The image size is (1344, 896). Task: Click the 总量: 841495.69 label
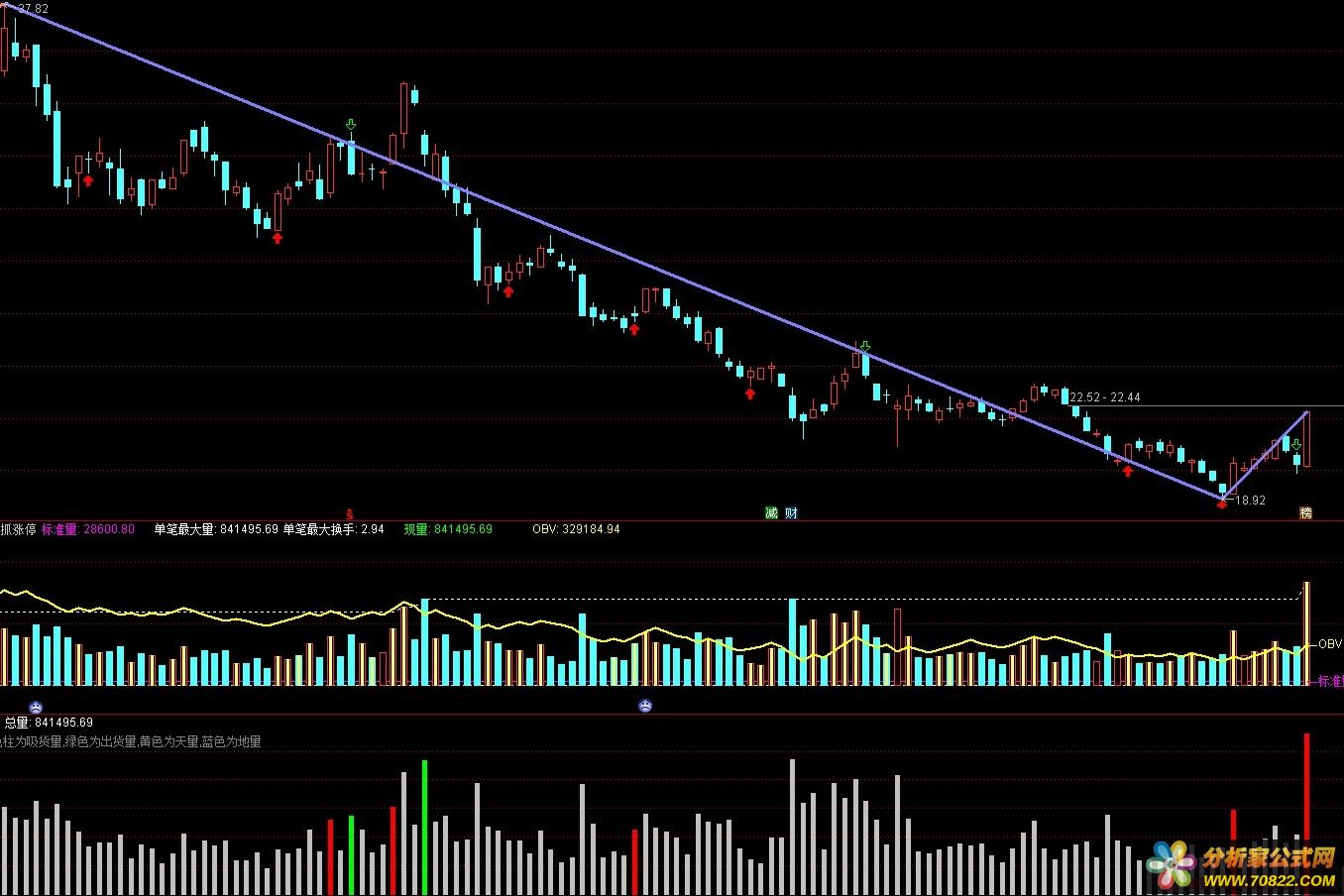click(49, 723)
